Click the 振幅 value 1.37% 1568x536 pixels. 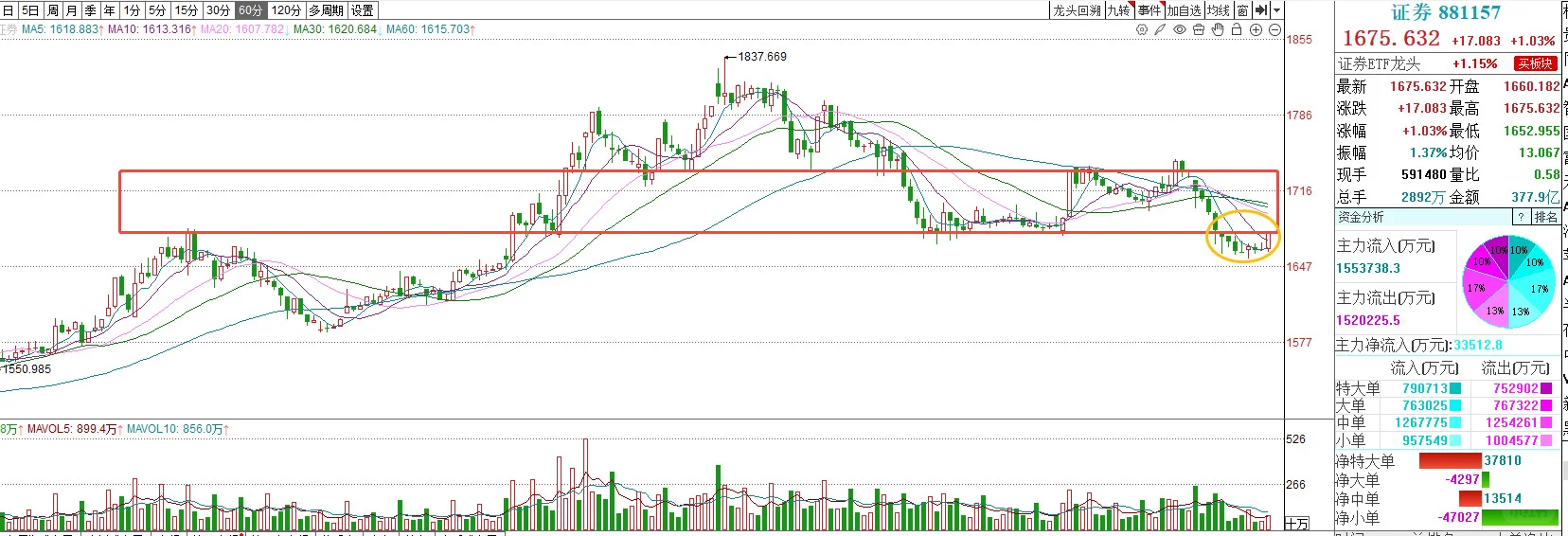point(1428,152)
